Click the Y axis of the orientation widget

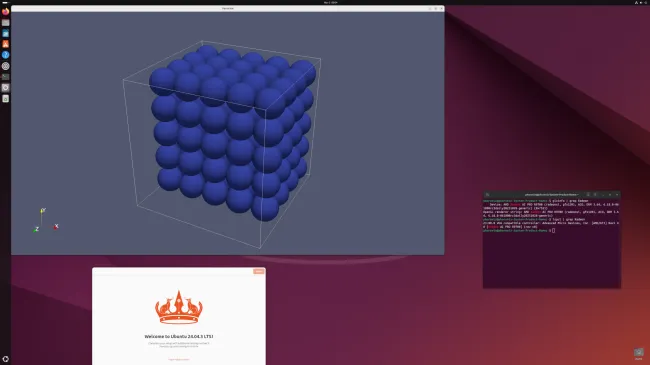point(42,211)
